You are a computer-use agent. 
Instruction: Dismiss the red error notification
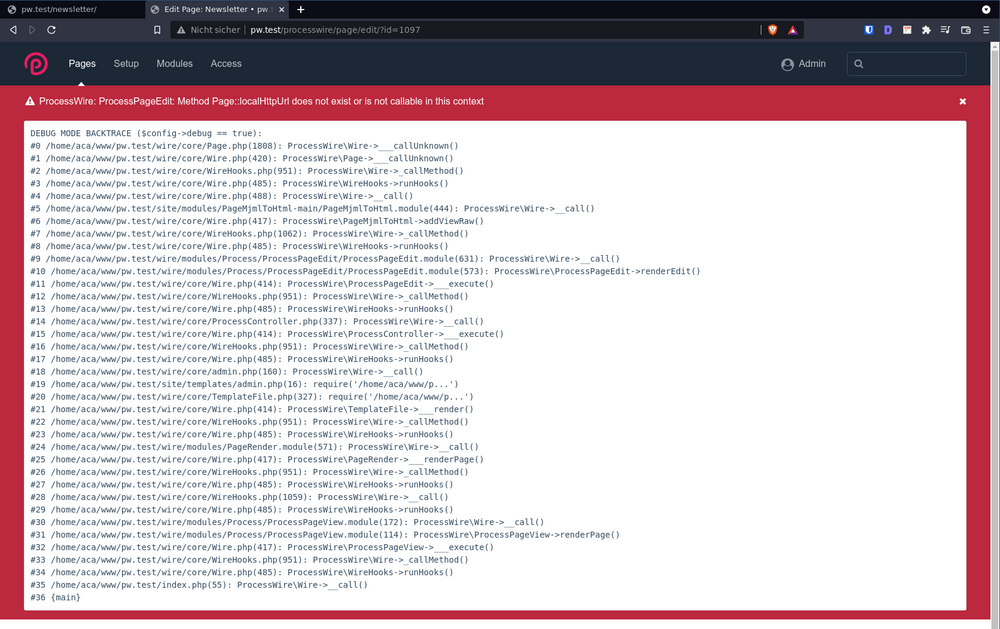click(x=963, y=102)
